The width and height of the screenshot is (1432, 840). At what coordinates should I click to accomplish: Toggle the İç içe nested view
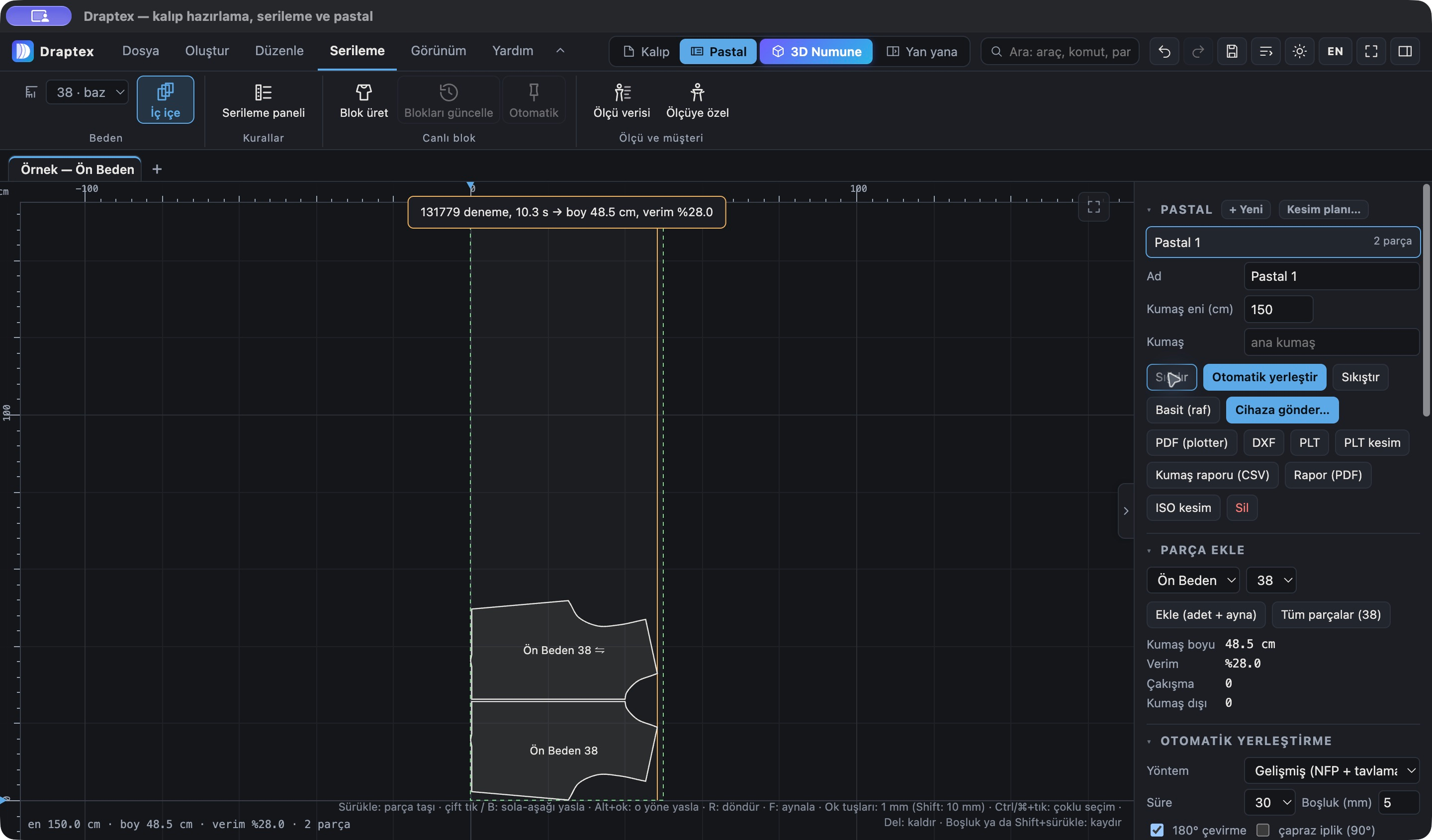pyautogui.click(x=166, y=99)
